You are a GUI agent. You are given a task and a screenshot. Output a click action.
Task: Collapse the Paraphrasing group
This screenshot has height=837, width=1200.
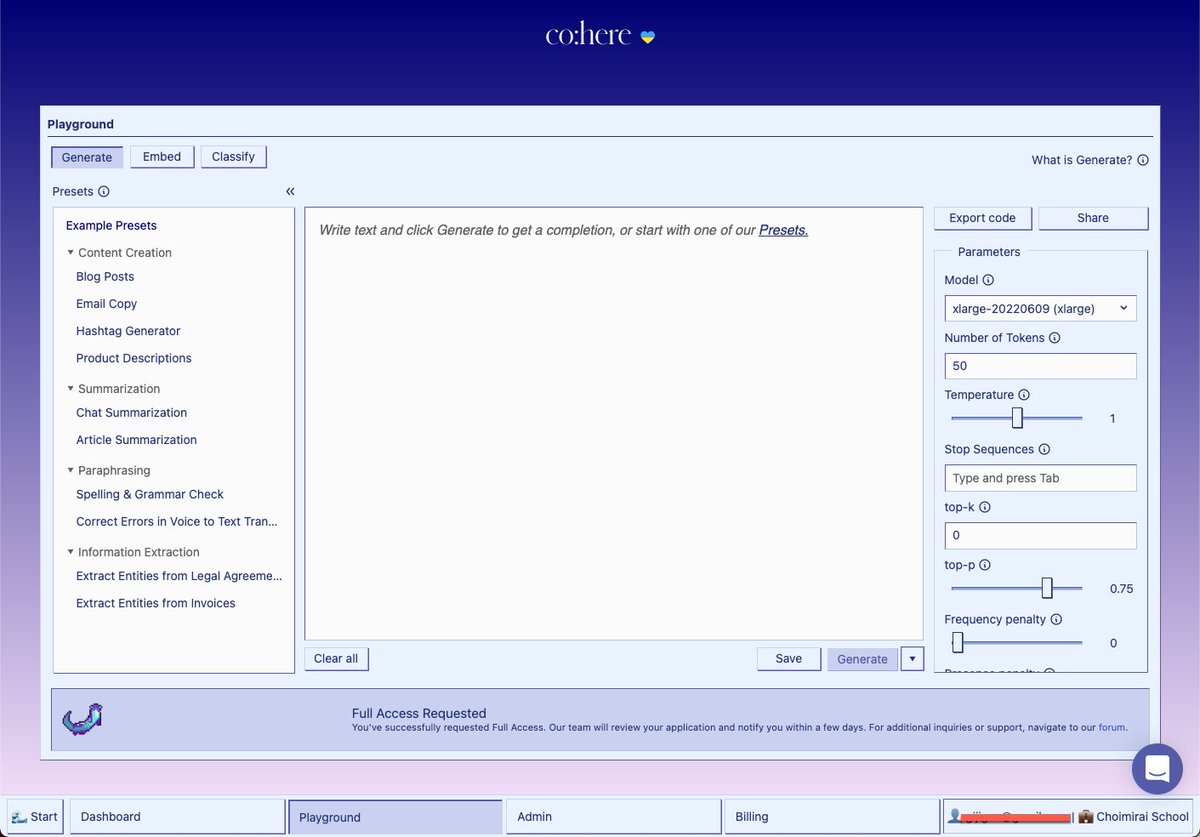71,470
